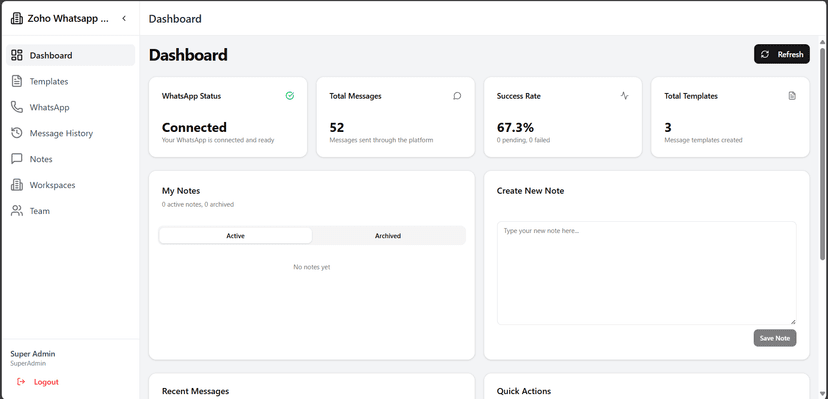
Task: Open the Workspaces label in sidebar
Action: coord(52,185)
